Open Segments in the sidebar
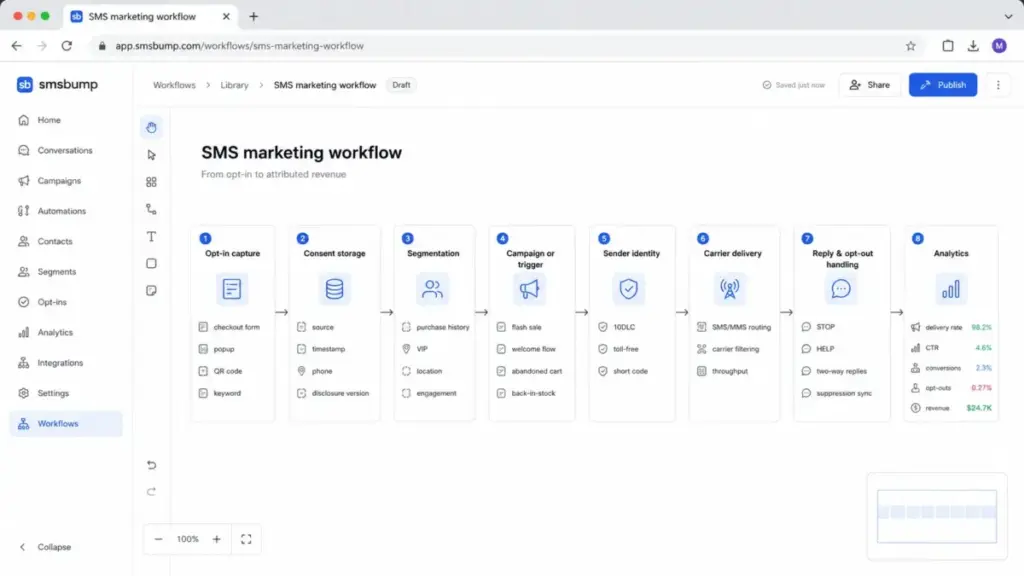The image size is (1024, 576). click(x=65, y=272)
